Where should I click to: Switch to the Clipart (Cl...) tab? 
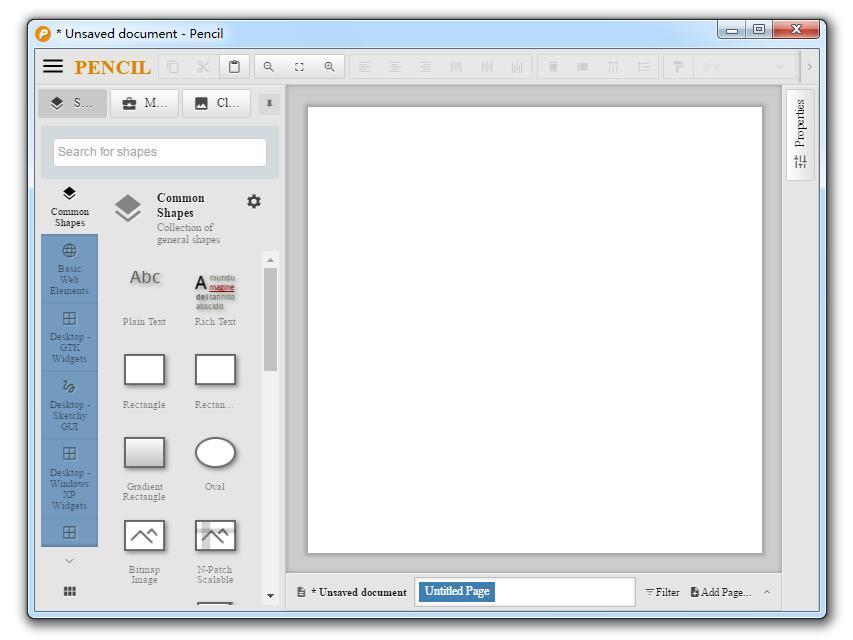pyautogui.click(x=217, y=103)
